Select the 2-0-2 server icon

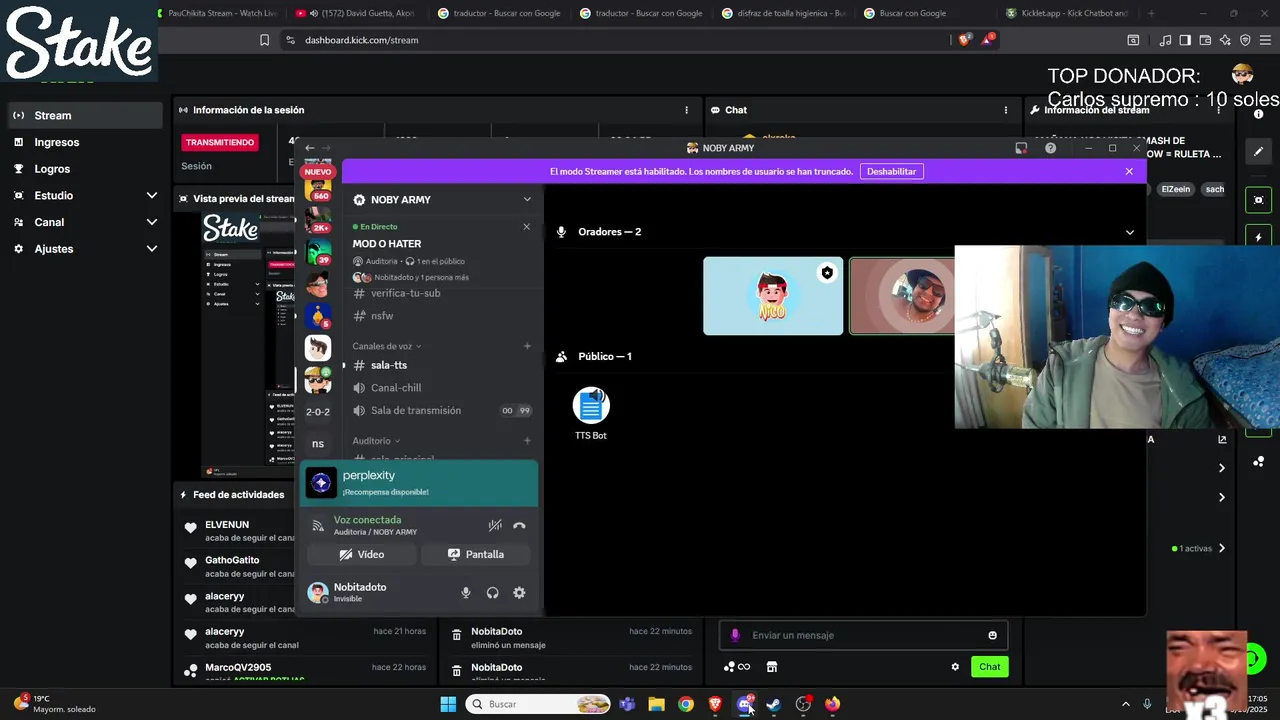(x=318, y=412)
